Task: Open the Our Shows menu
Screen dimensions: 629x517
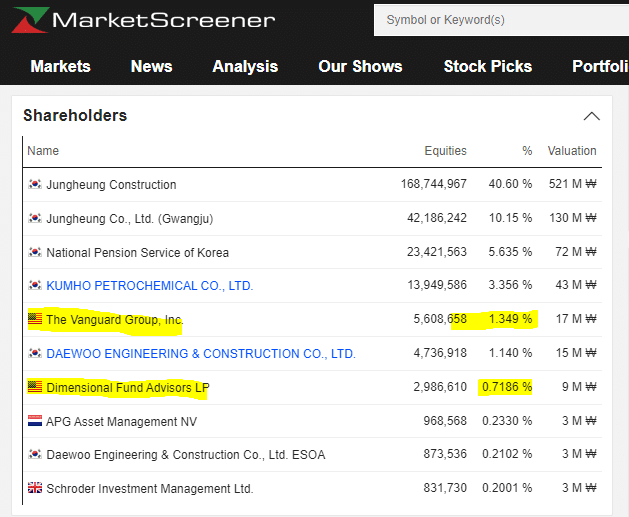Action: (360, 67)
